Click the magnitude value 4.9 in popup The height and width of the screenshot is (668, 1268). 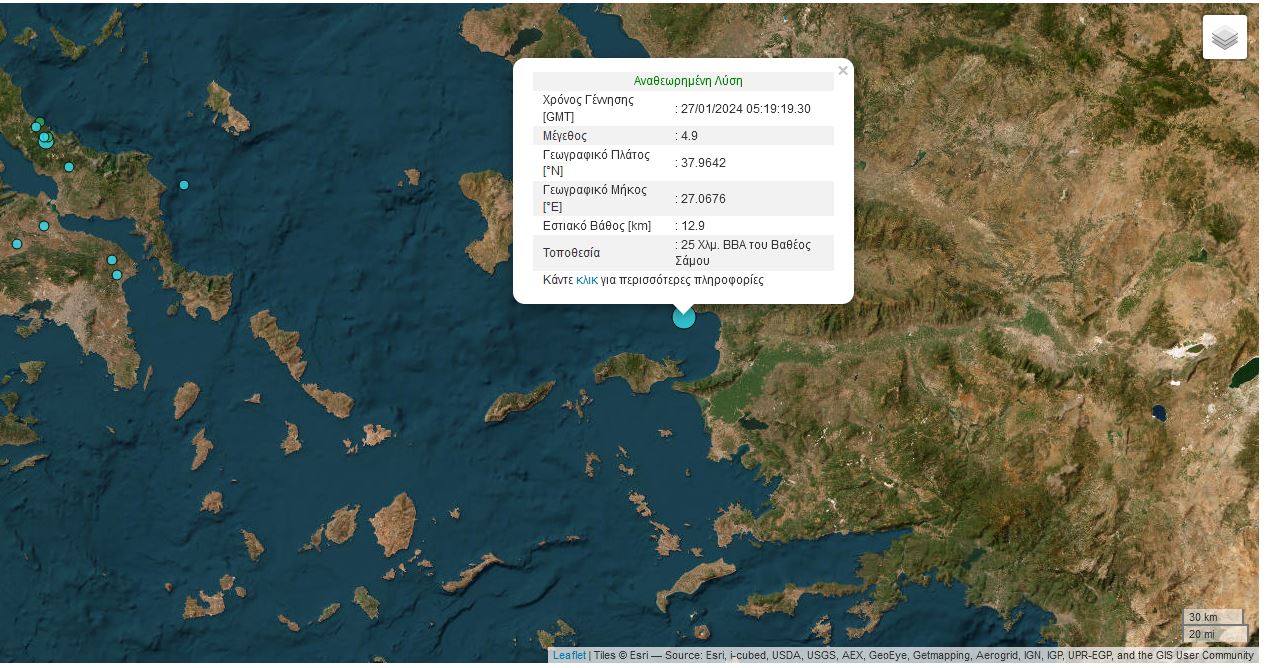pos(692,136)
